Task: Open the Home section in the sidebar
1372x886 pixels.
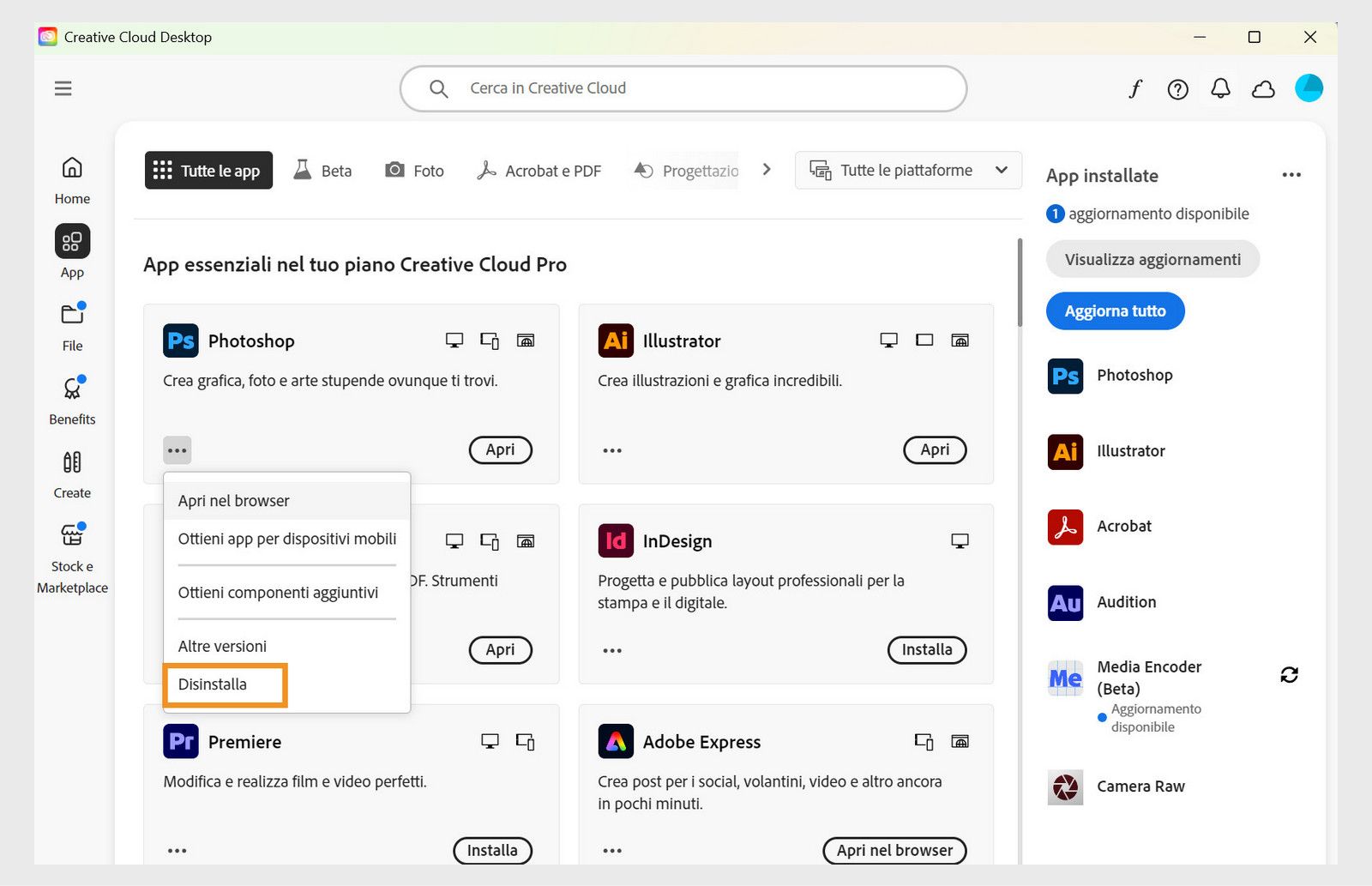Action: tap(71, 178)
